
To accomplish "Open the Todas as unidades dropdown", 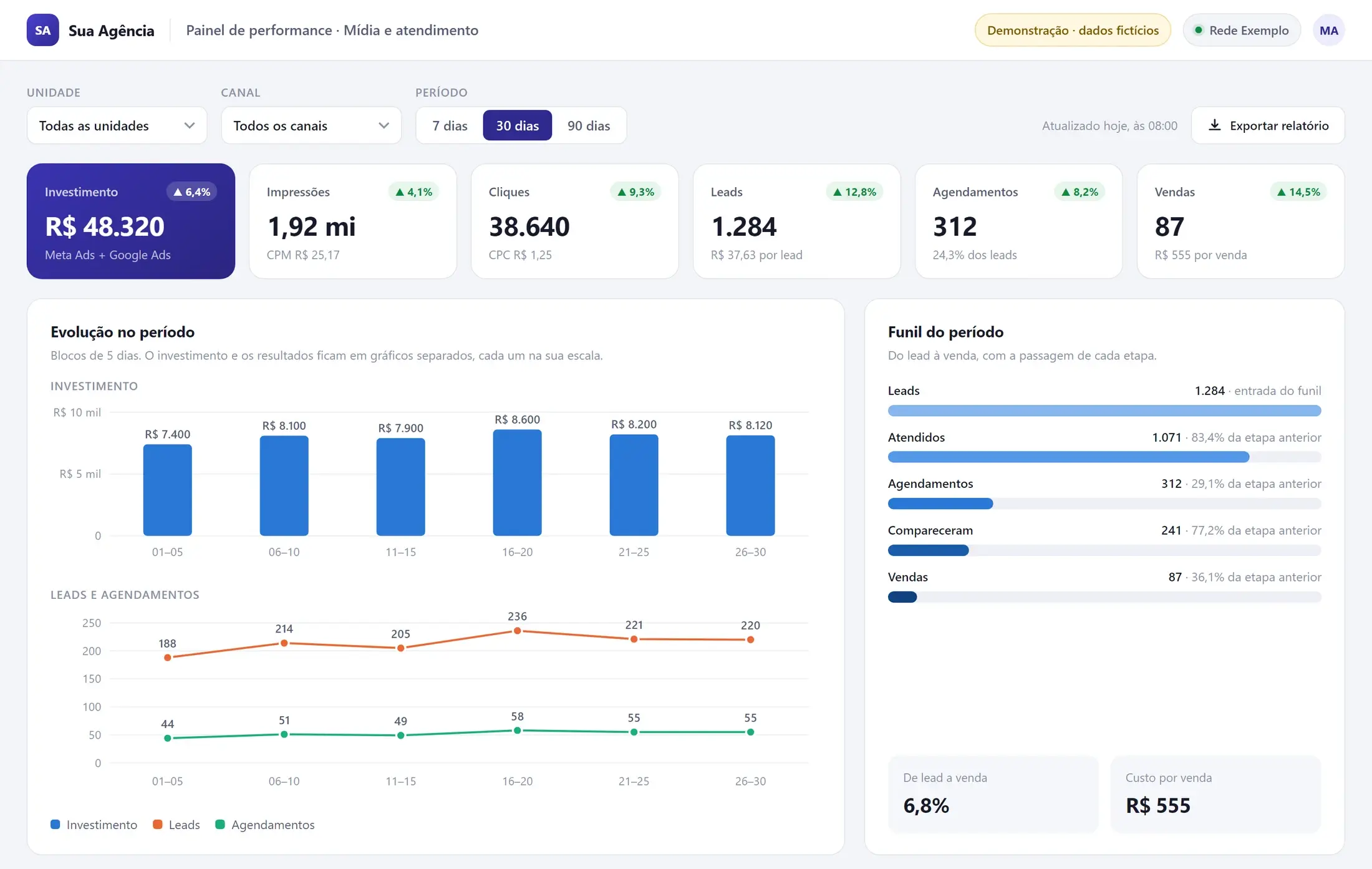I will coord(117,125).
